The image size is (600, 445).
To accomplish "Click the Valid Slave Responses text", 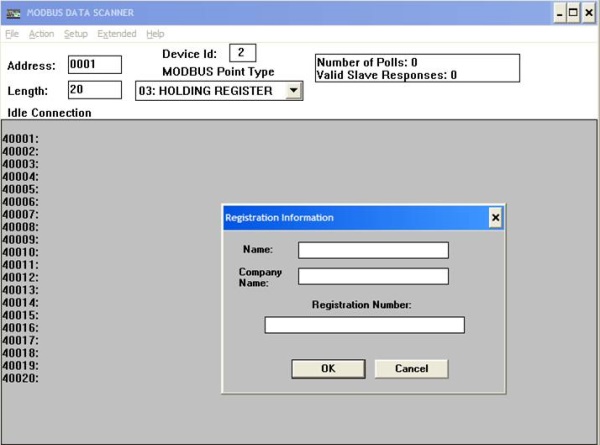I will pyautogui.click(x=387, y=75).
